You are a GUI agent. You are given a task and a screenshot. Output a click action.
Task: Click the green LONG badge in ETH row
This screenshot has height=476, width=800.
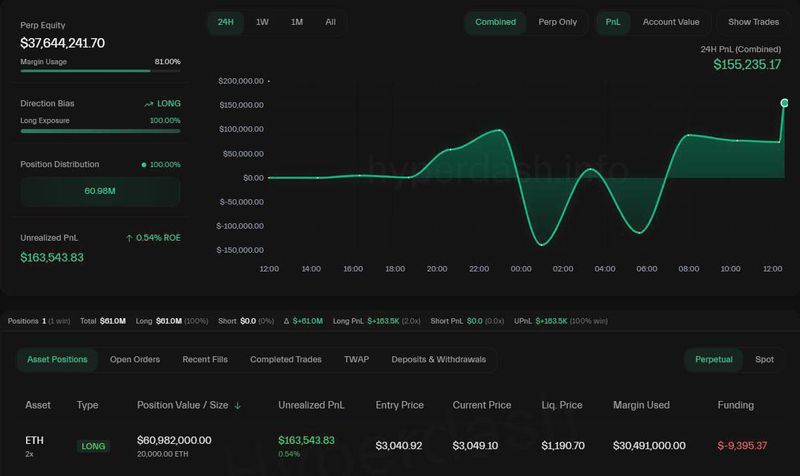(93, 446)
